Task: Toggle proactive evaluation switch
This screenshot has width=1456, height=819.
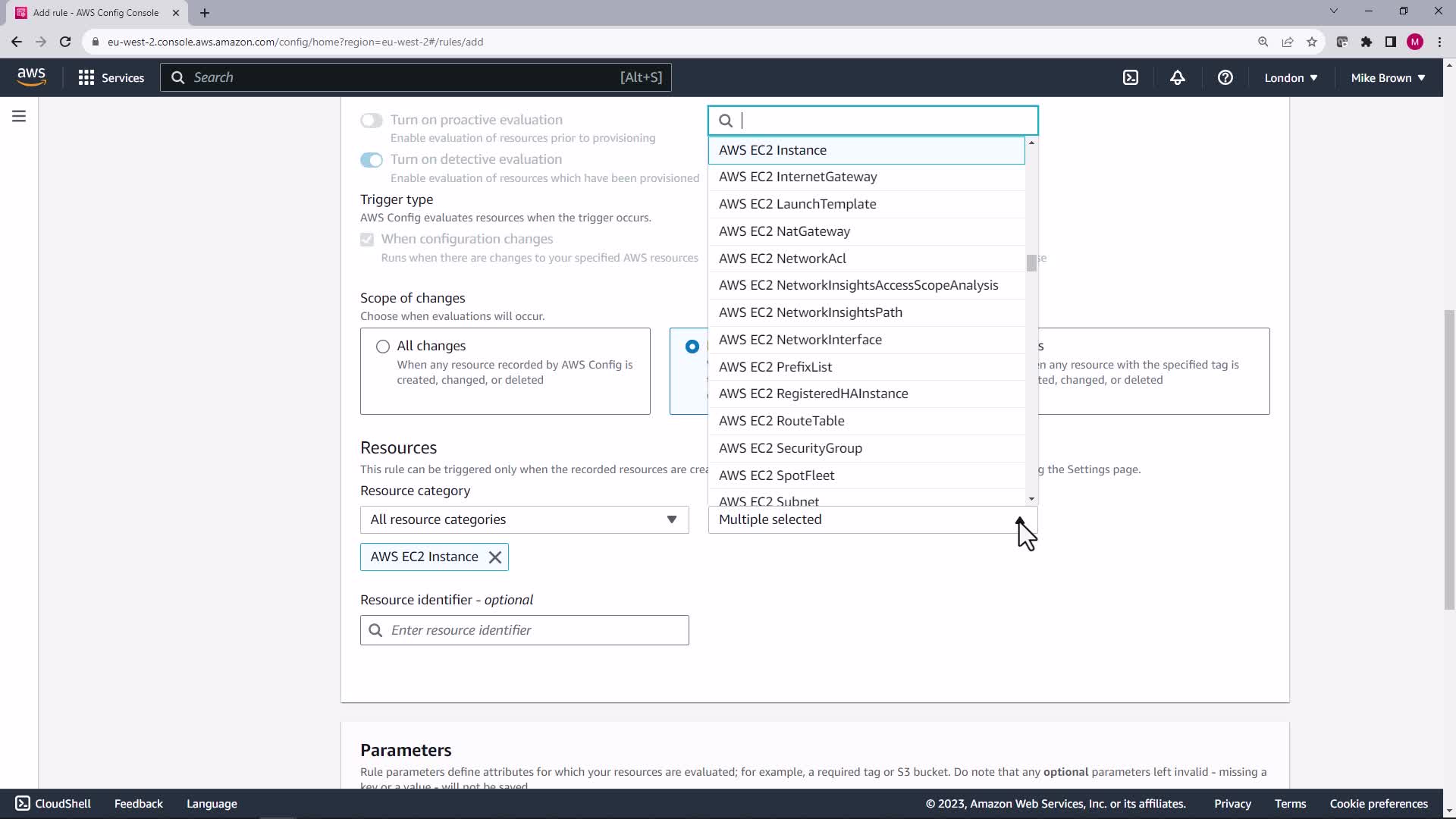Action: click(x=372, y=121)
